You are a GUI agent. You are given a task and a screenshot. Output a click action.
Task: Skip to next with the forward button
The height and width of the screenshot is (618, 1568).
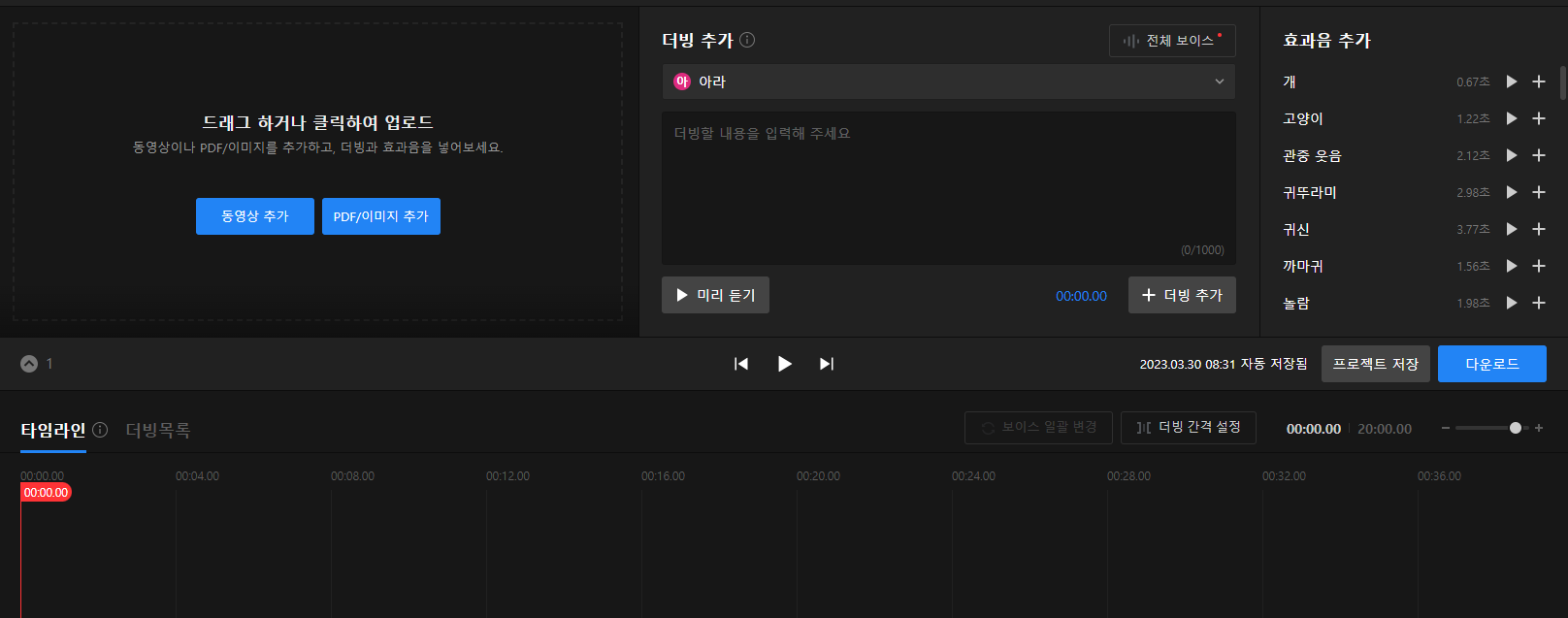(x=827, y=364)
